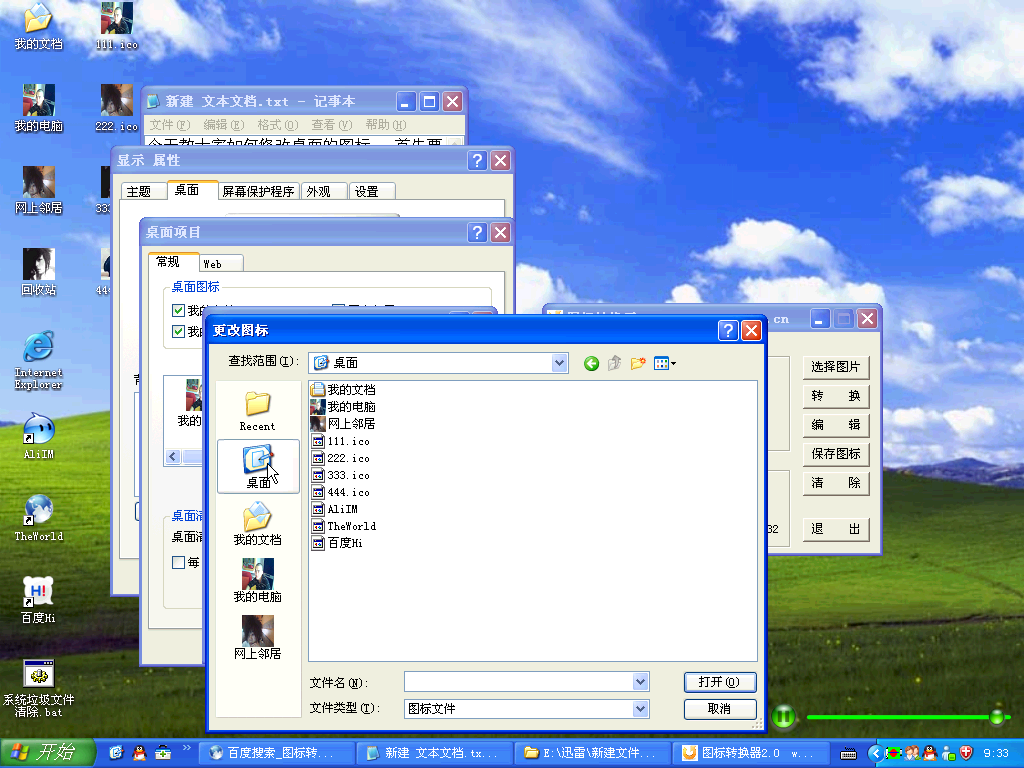The width and height of the screenshot is (1024, 768).
Task: Click the green Back arrow in Change Icon dialog
Action: [591, 364]
